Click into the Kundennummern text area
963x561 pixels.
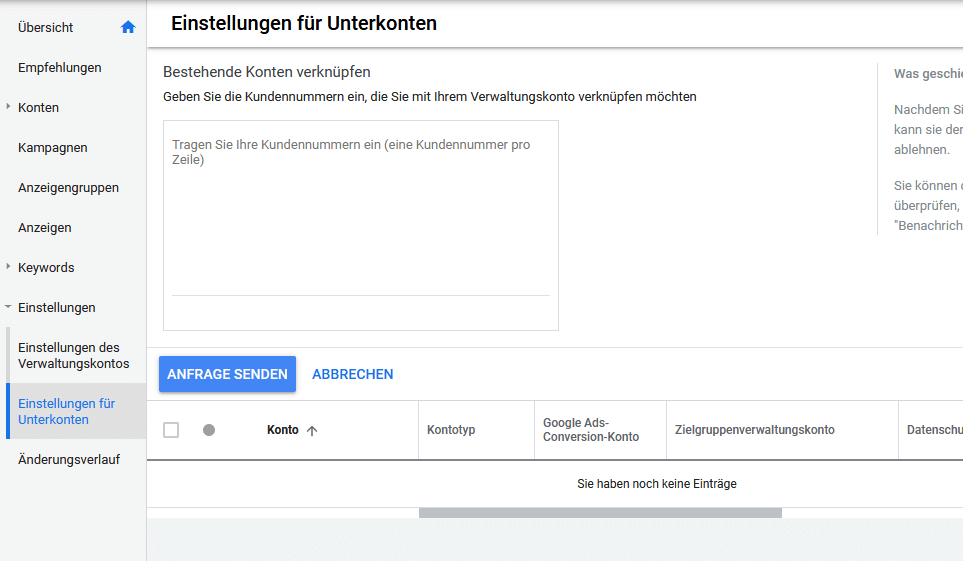[x=360, y=220]
